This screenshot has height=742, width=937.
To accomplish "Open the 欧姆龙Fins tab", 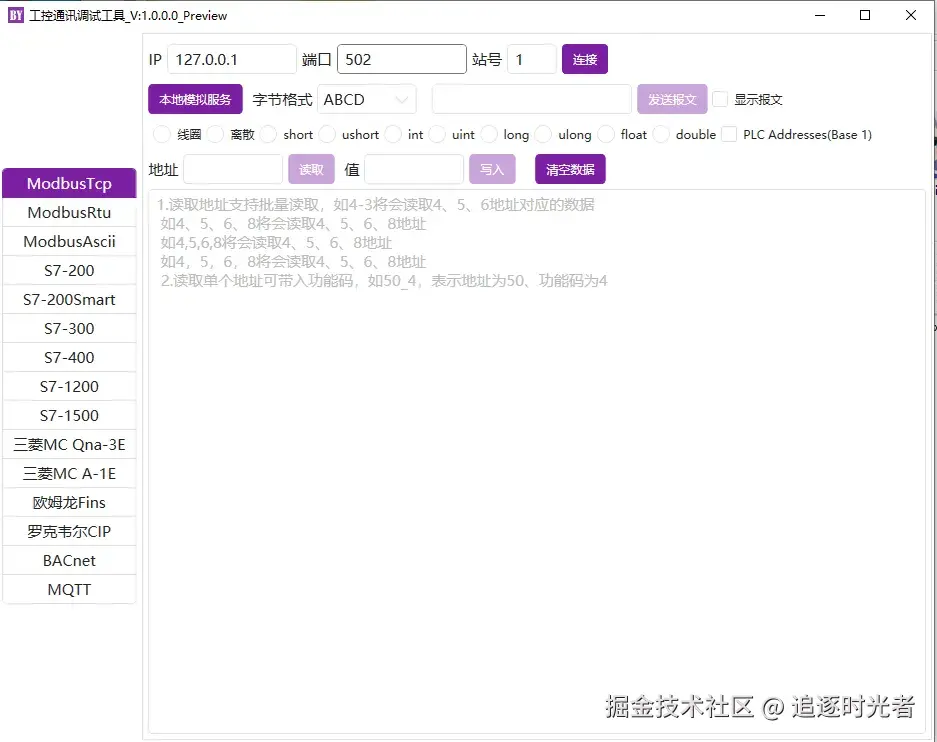I will click(x=69, y=503).
